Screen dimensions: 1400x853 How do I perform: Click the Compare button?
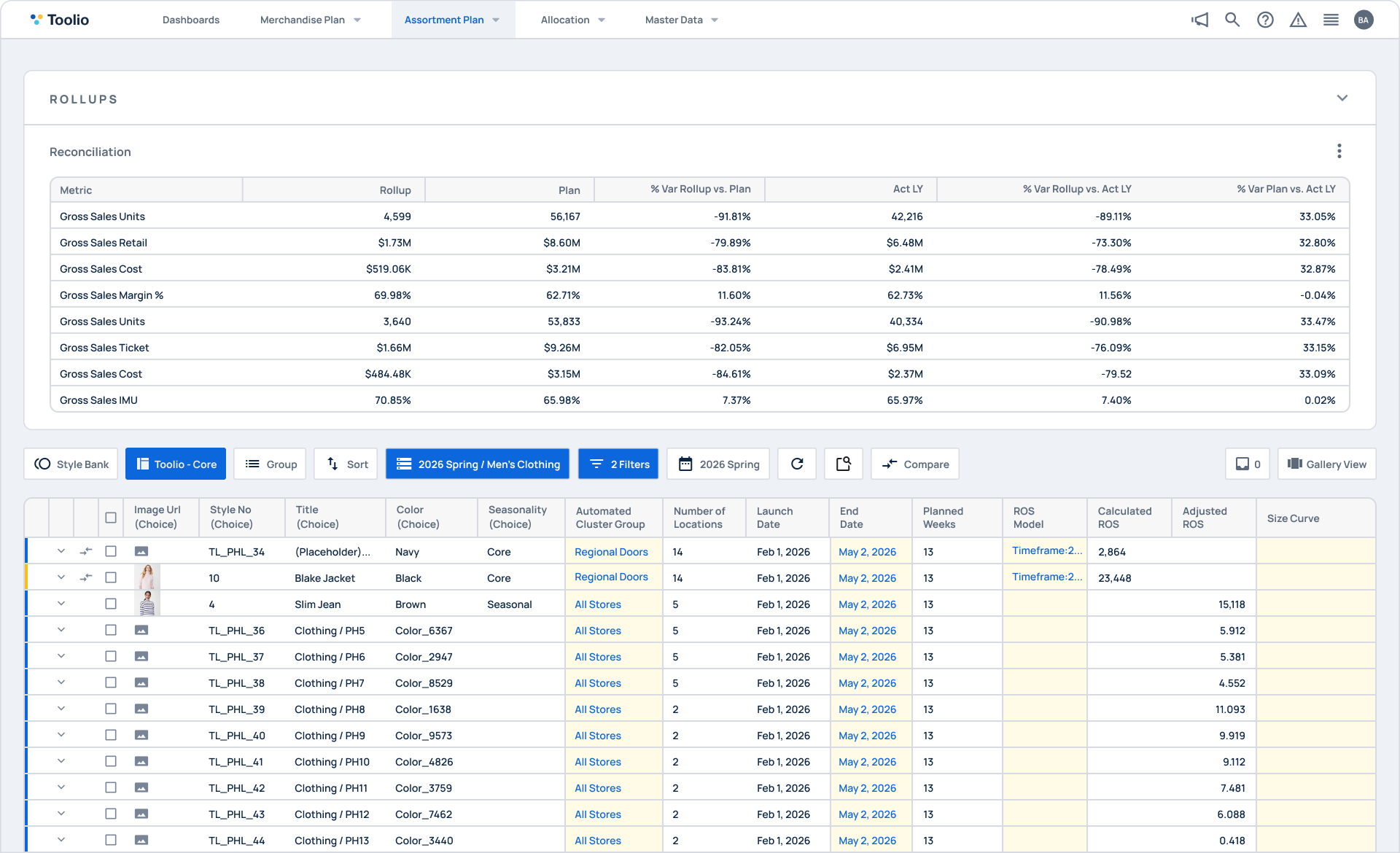(914, 464)
